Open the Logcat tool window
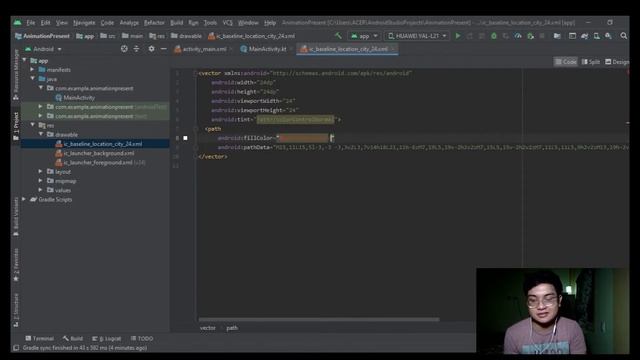Image resolution: width=640 pixels, height=360 pixels. pyautogui.click(x=107, y=338)
